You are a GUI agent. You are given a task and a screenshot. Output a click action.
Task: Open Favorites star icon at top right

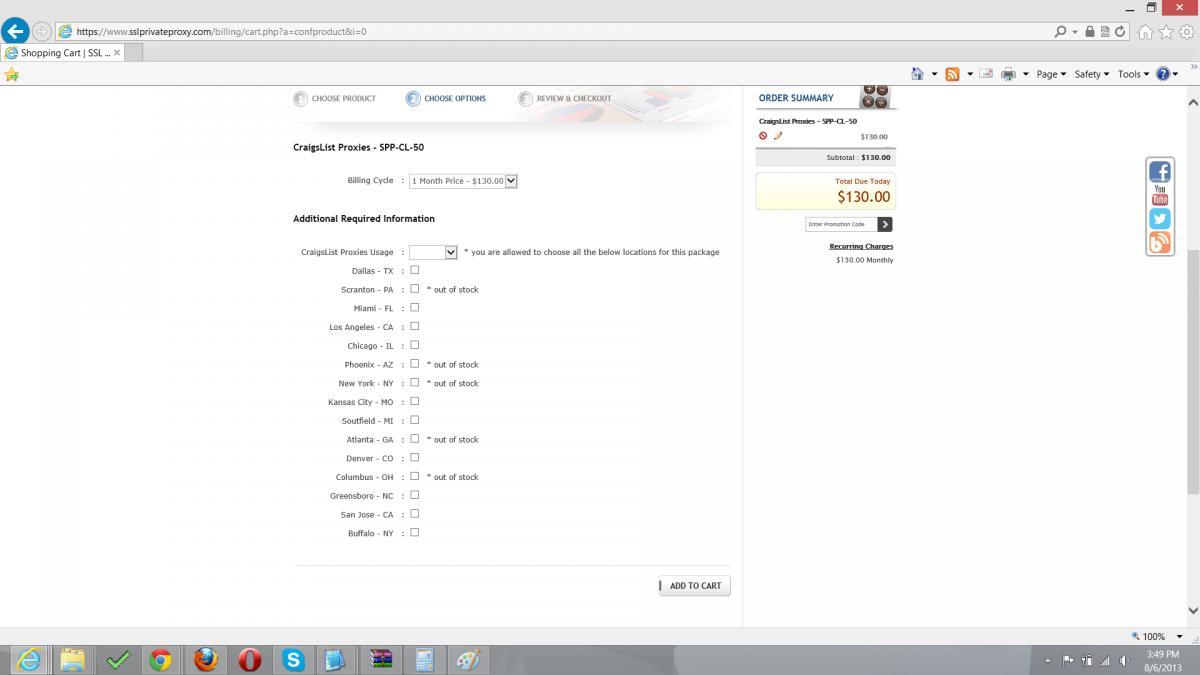coord(1166,32)
